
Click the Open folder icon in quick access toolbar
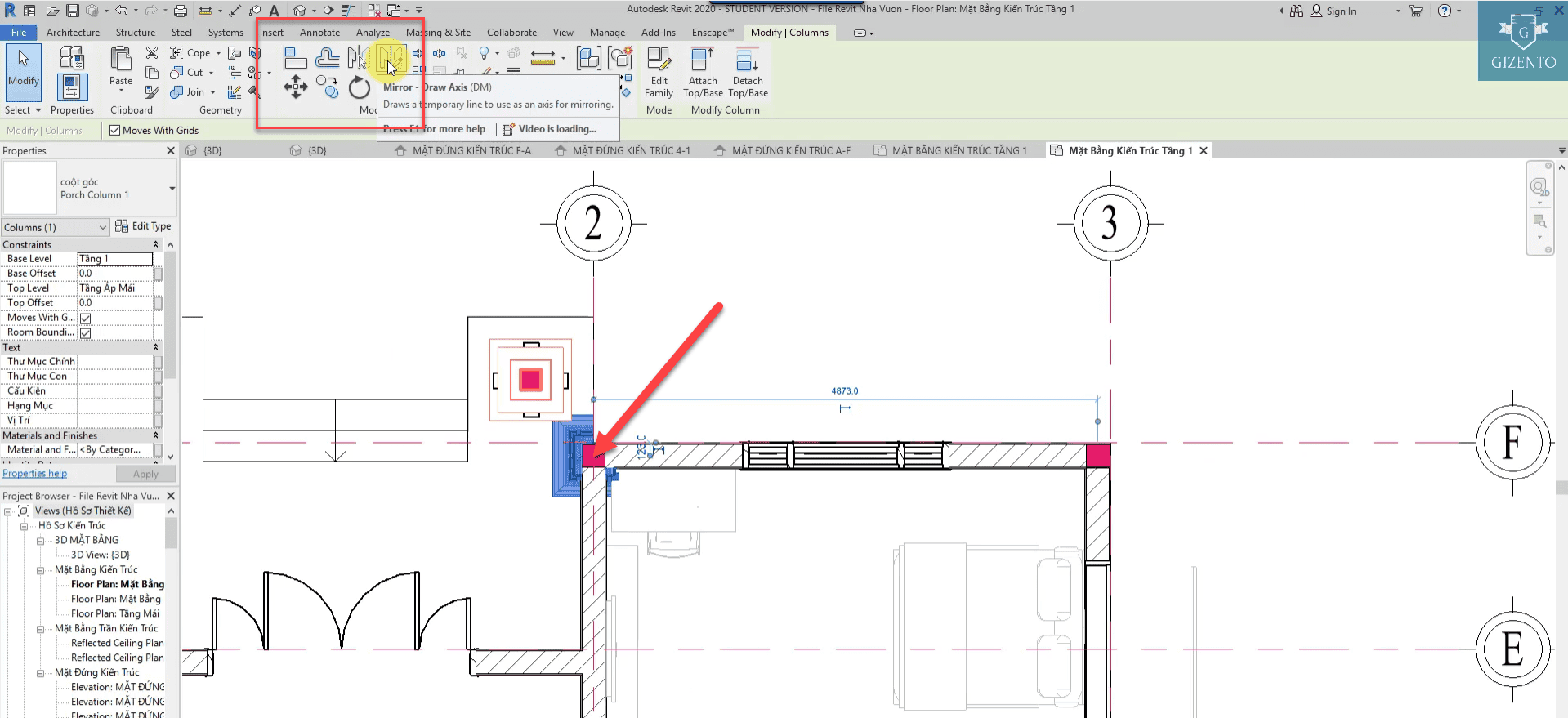coord(52,11)
